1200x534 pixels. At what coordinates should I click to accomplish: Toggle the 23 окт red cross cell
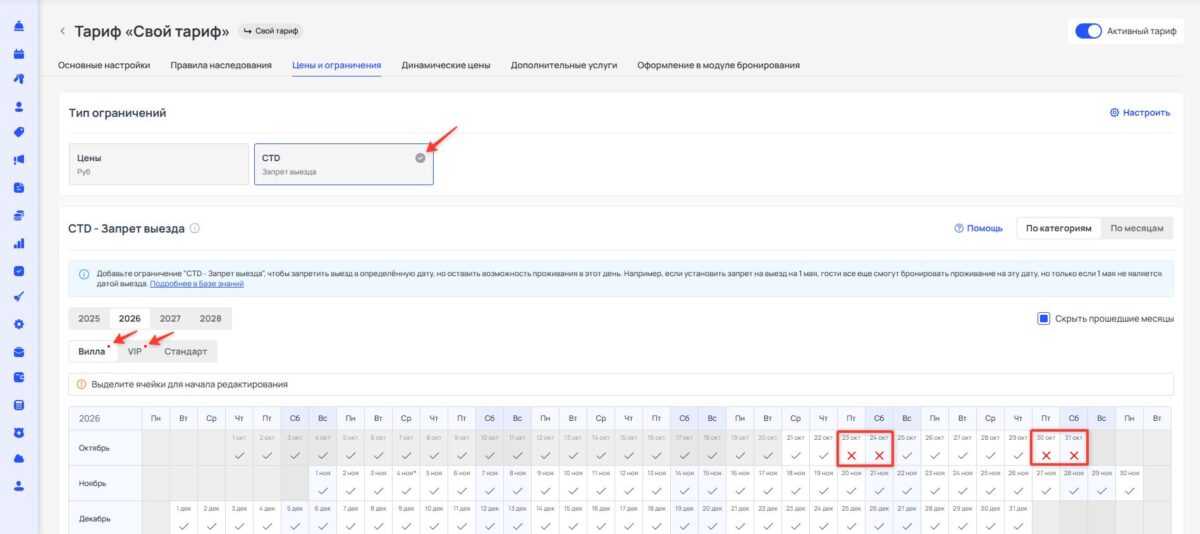pyautogui.click(x=851, y=446)
